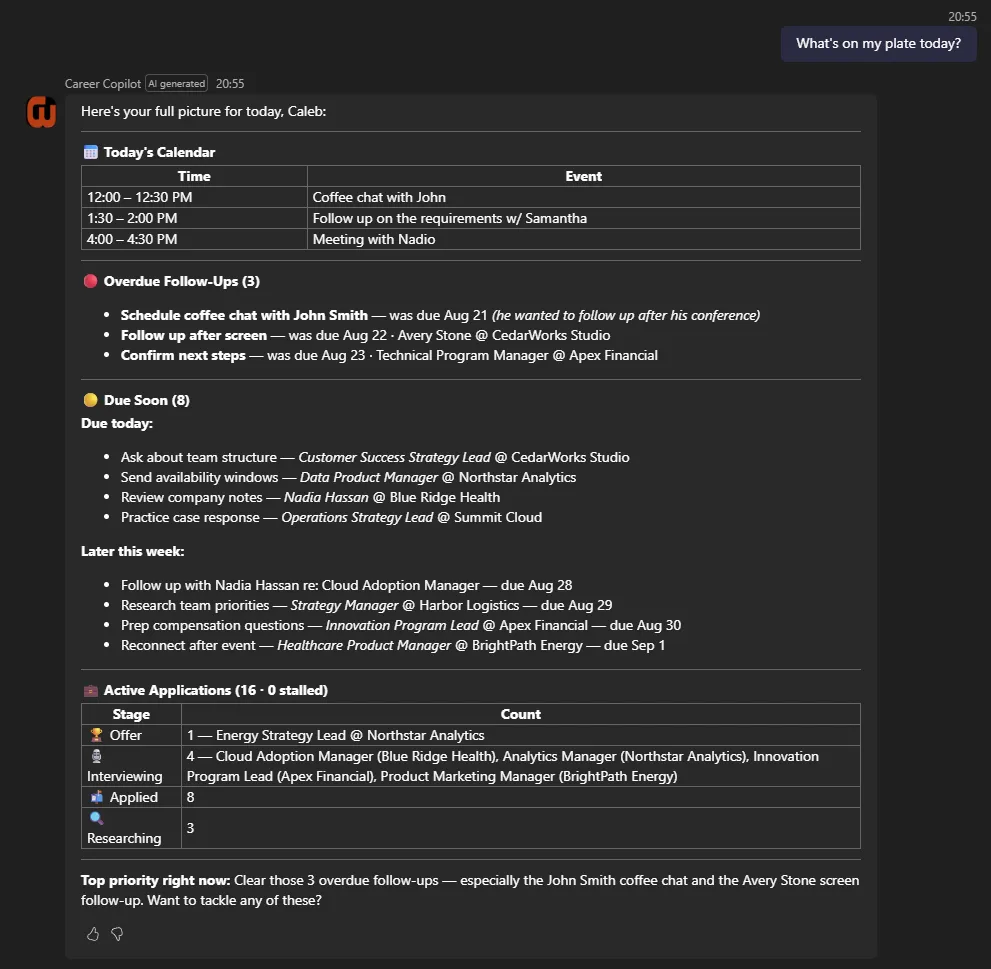Click the '1:30 – 2:00 PM' time cell
Viewport: 991px width, 969px height.
click(x=194, y=218)
